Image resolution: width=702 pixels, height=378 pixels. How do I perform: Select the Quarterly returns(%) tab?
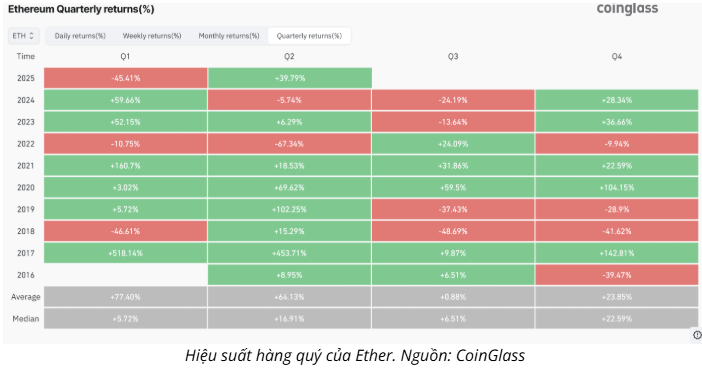[x=309, y=36]
